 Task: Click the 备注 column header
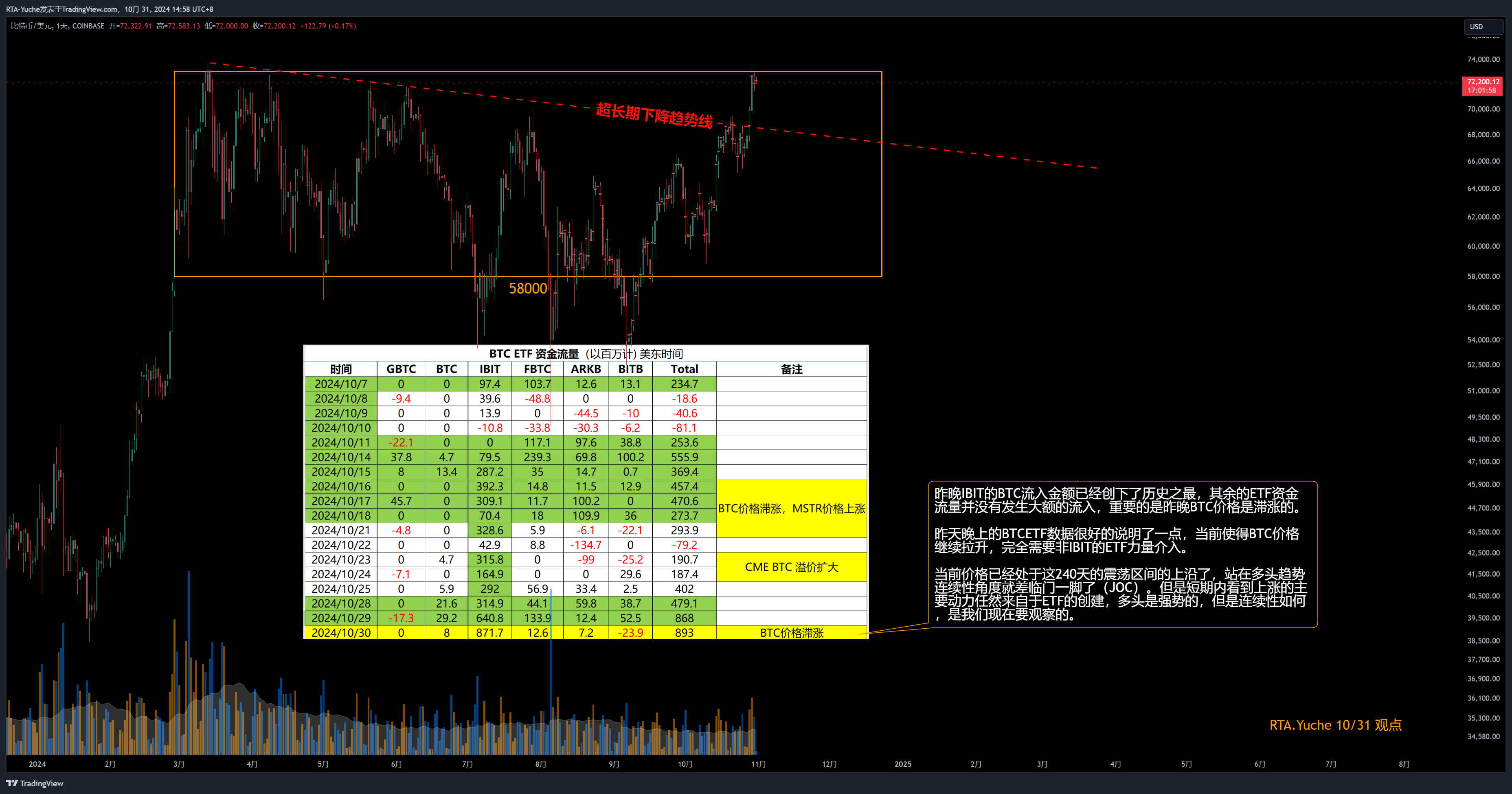point(791,369)
